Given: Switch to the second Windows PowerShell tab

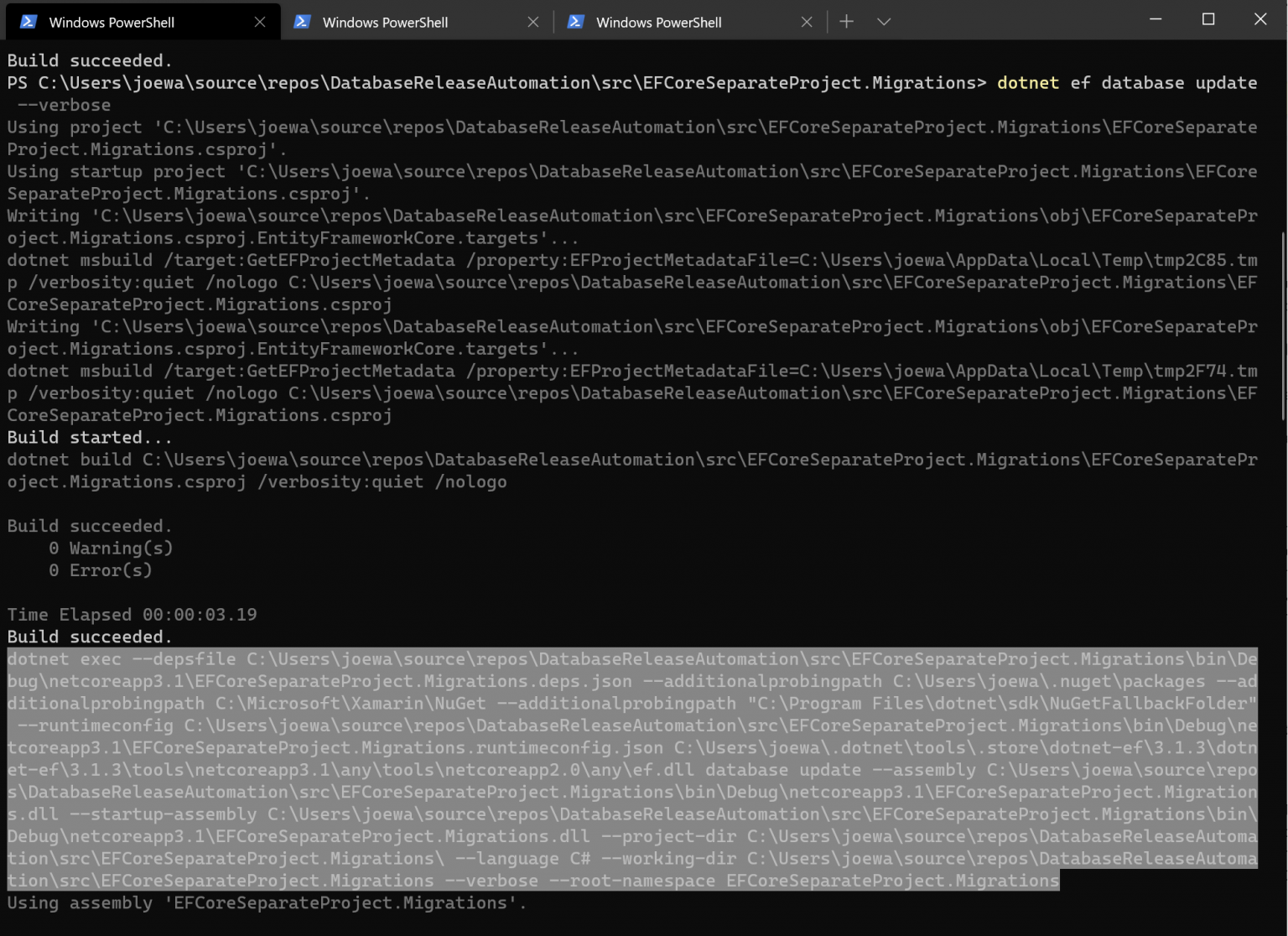Looking at the screenshot, I should 385,22.
